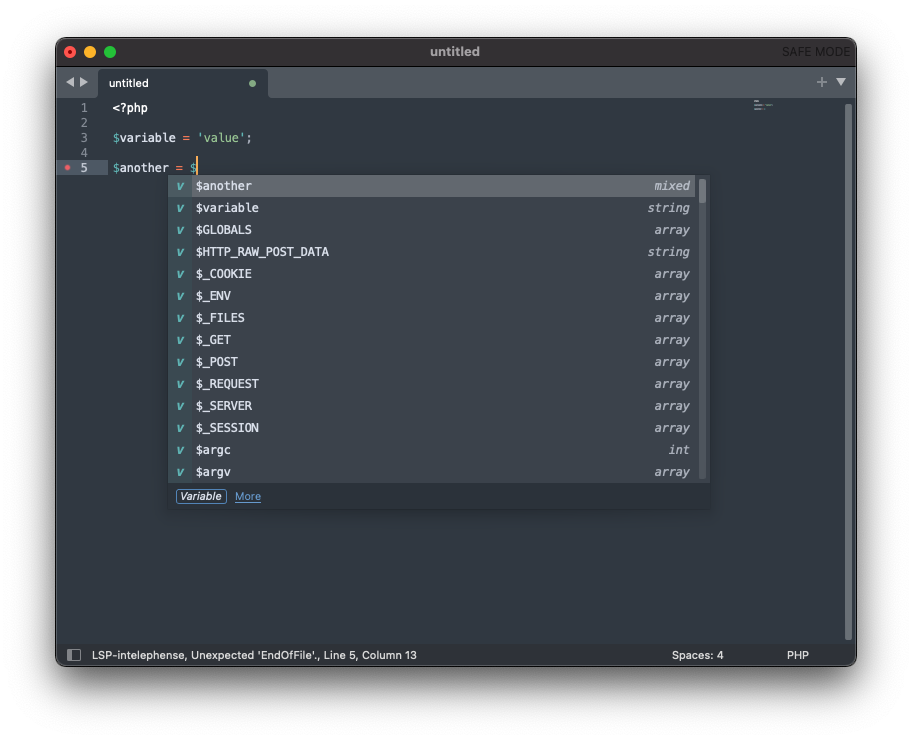The image size is (912, 740).
Task: Click the code minimap preview
Action: point(763,105)
